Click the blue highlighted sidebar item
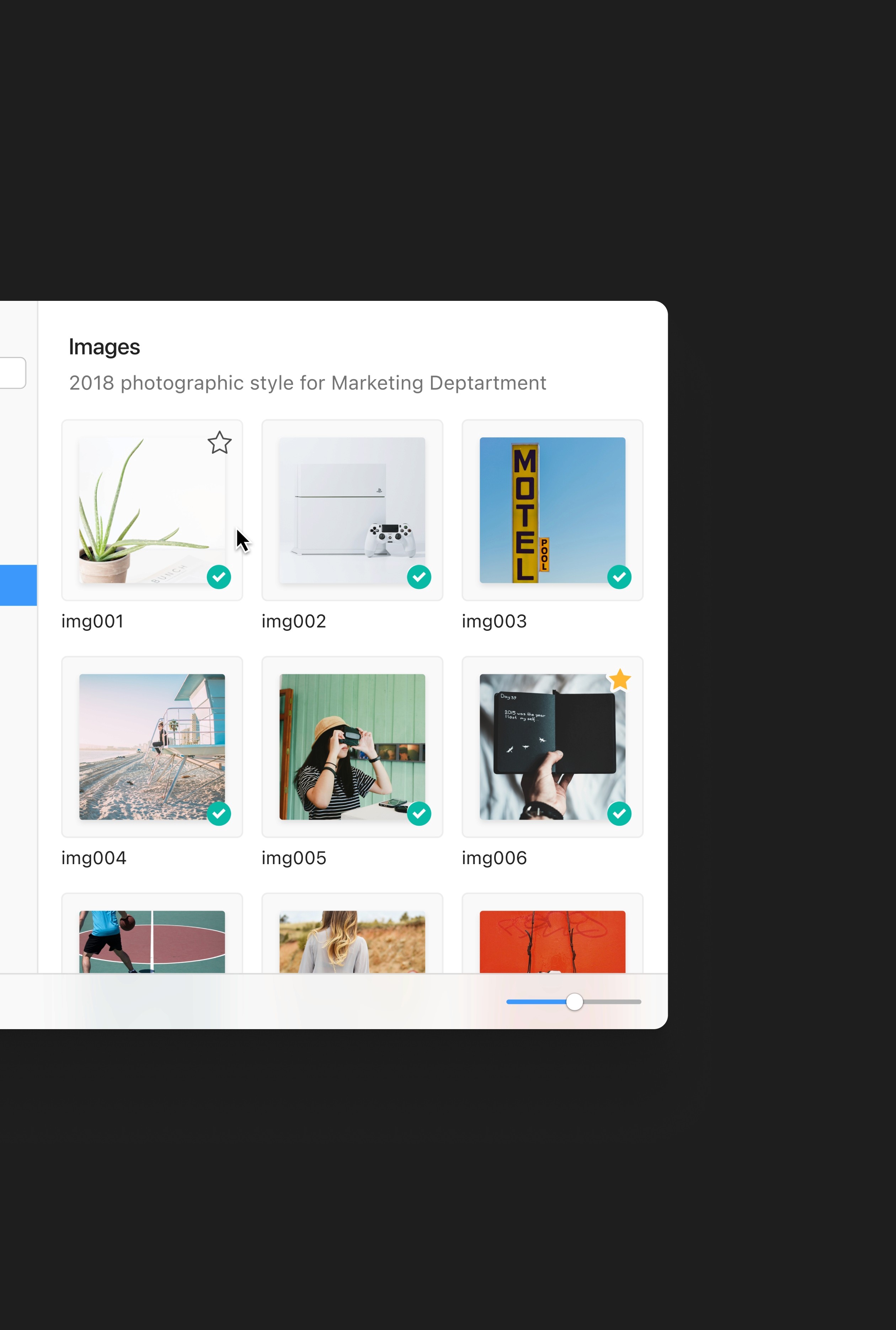 [18, 585]
